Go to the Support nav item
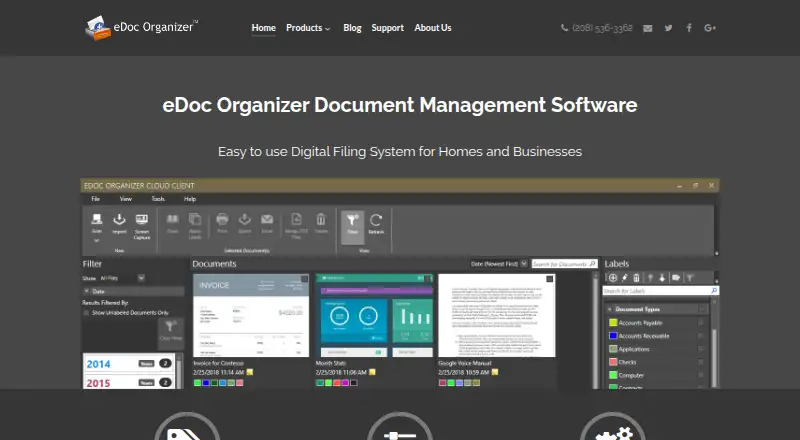This screenshot has height=440, width=800. [387, 28]
